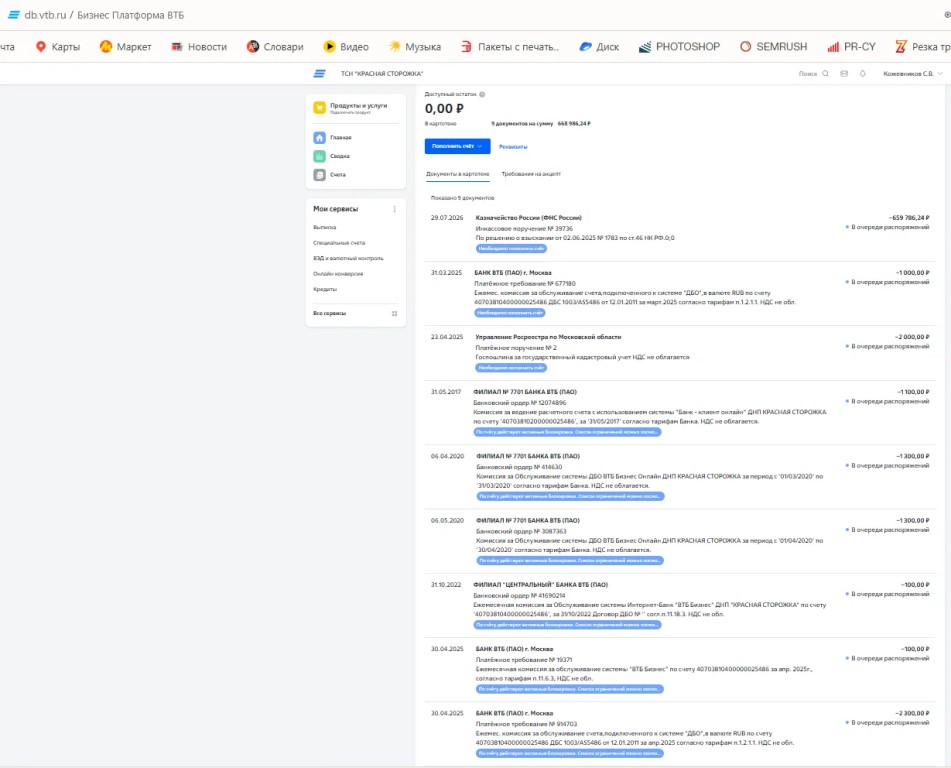Click the blocking notice under Платёжное требование № 914703
Screen dimensions: 951x768
coord(570,753)
